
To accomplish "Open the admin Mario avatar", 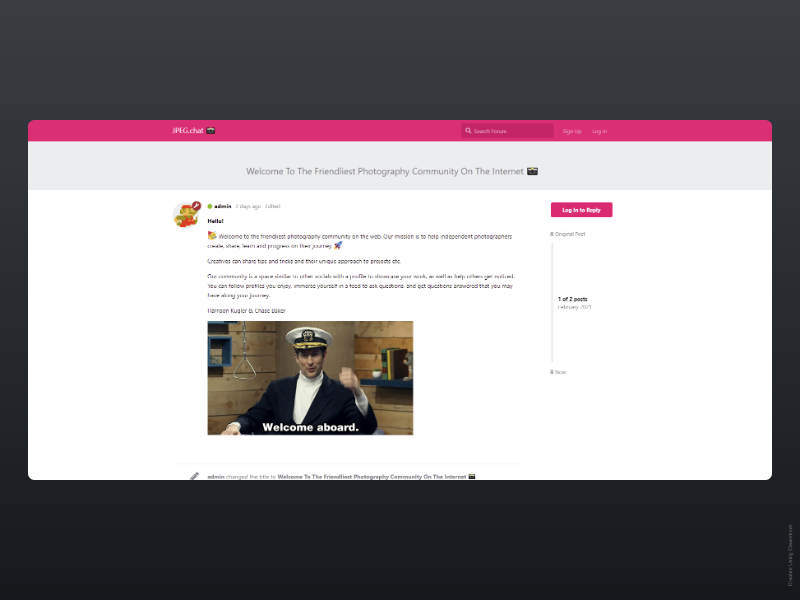I will coord(186,215).
